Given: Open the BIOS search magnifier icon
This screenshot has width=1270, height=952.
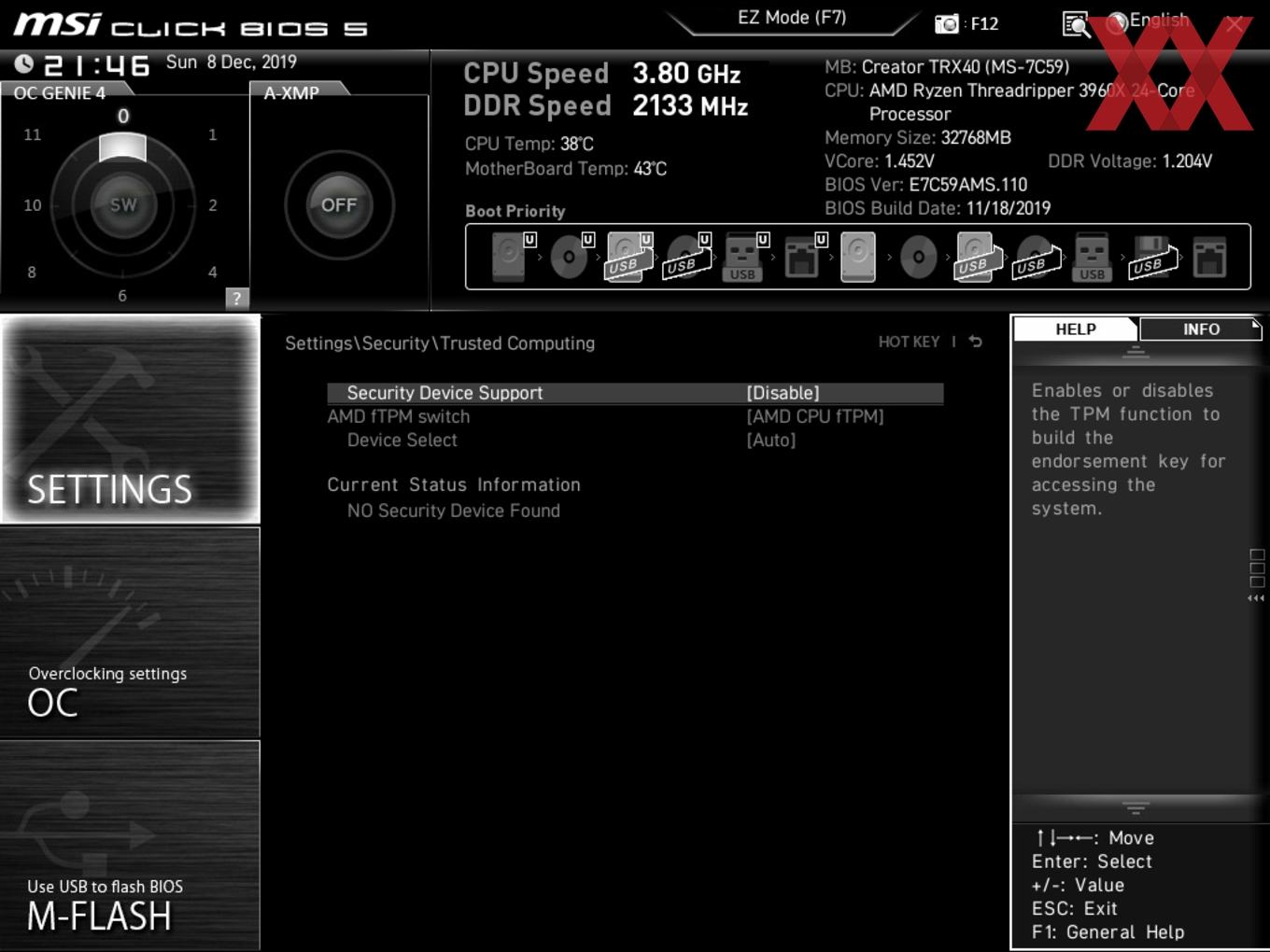Looking at the screenshot, I should (x=1076, y=23).
